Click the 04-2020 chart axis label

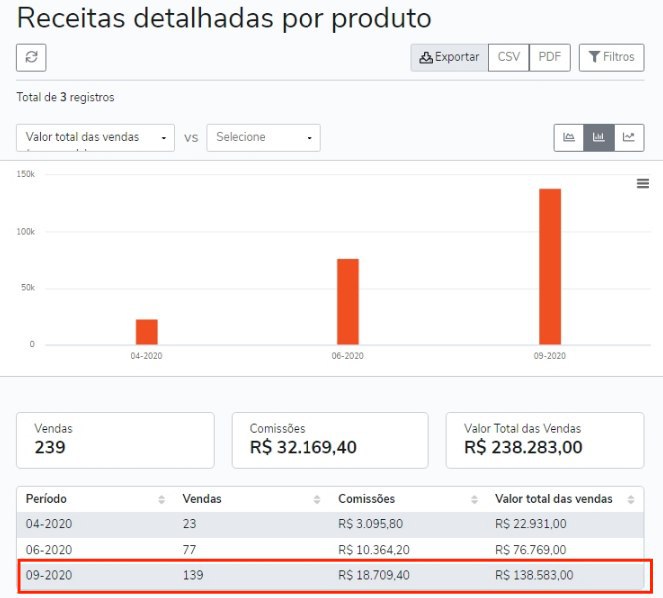pos(146,356)
